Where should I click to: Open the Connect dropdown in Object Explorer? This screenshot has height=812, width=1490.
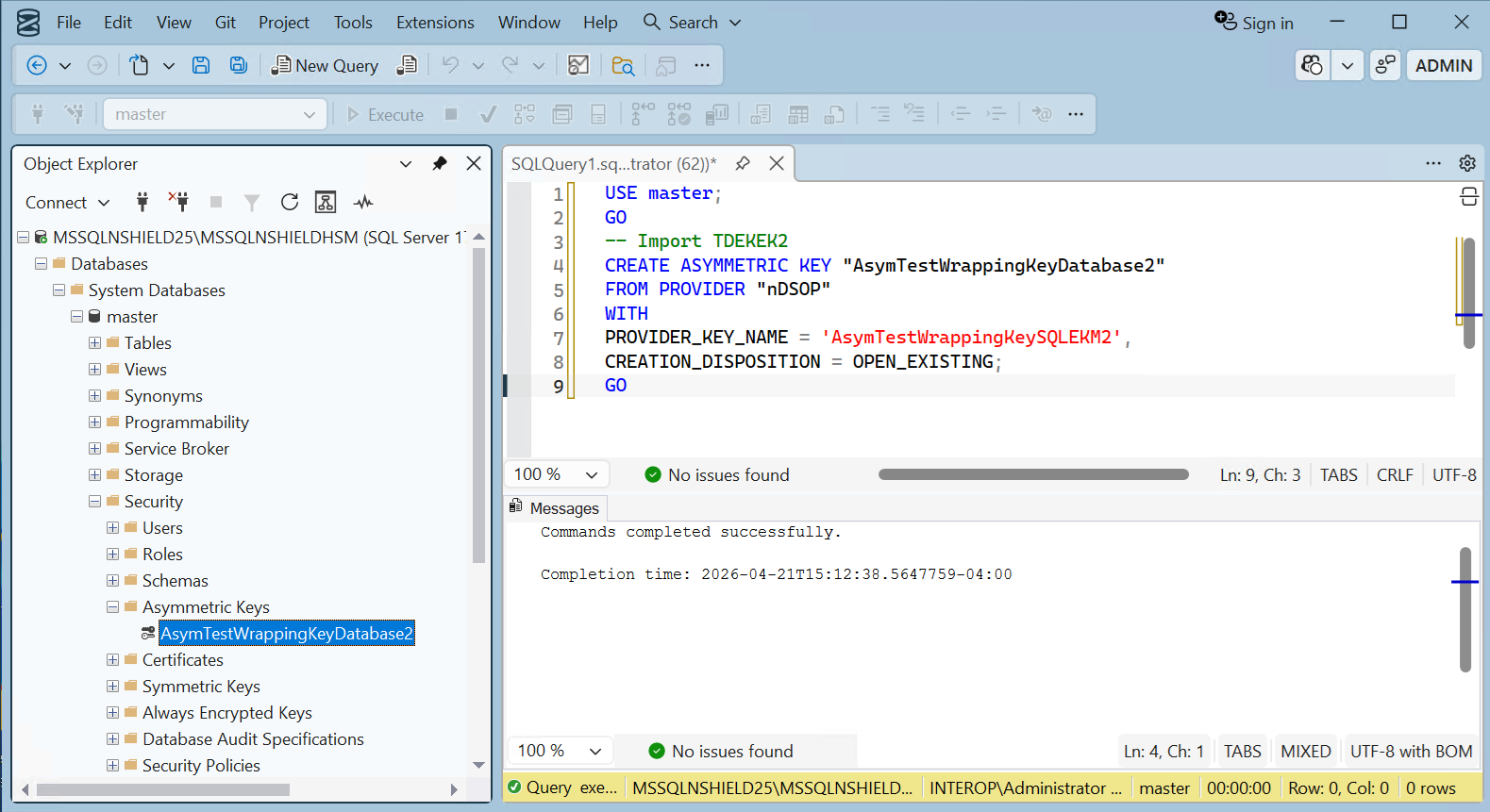[x=68, y=202]
